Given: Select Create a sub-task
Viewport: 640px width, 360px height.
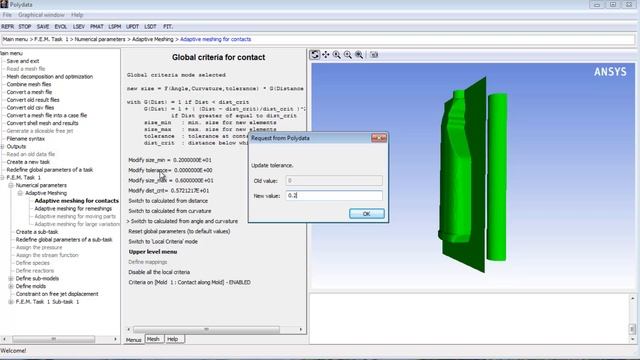Looking at the screenshot, I should [x=37, y=232].
